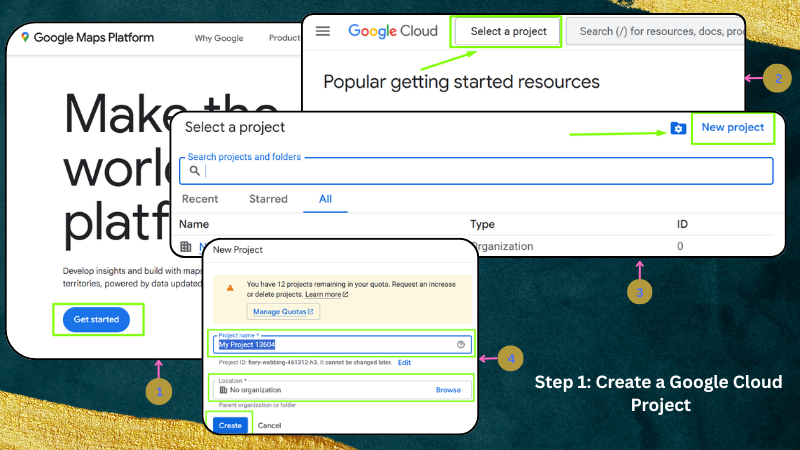Click the magnifier icon in project search

click(194, 170)
